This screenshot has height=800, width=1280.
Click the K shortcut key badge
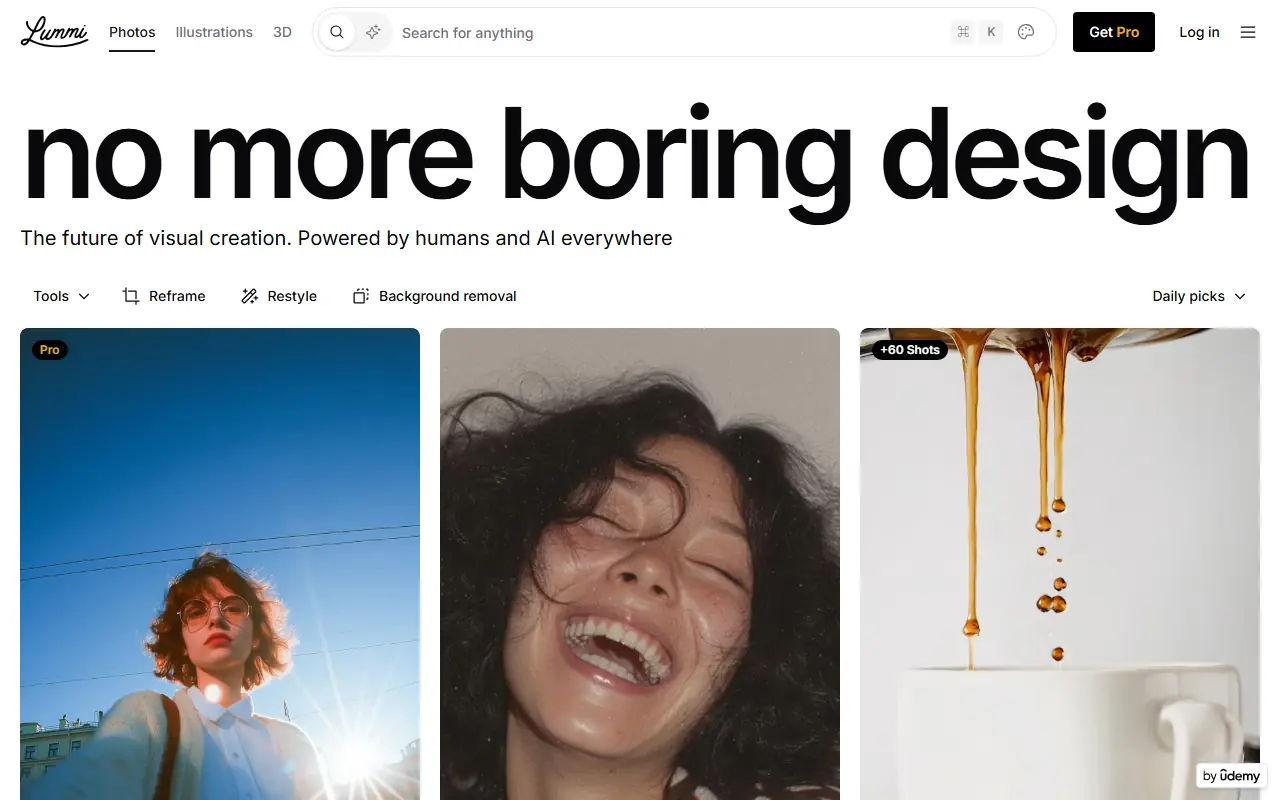click(x=991, y=32)
